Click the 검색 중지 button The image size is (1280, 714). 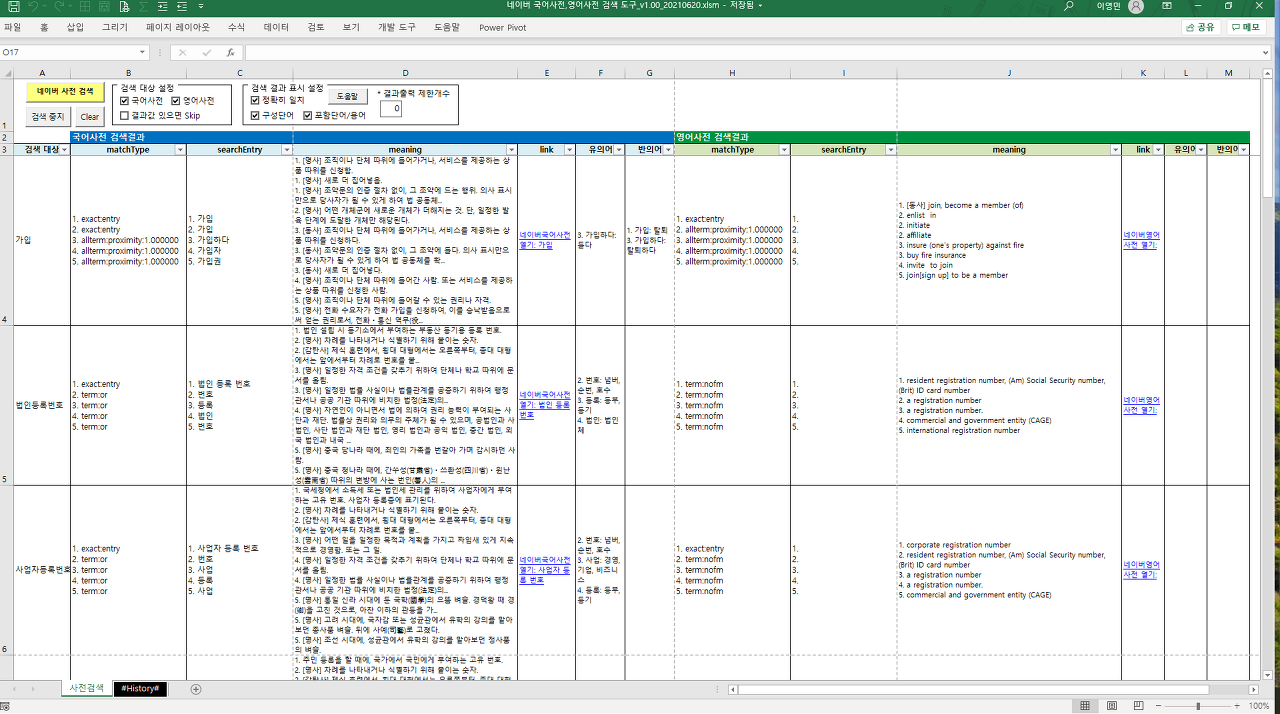pyautogui.click(x=50, y=117)
